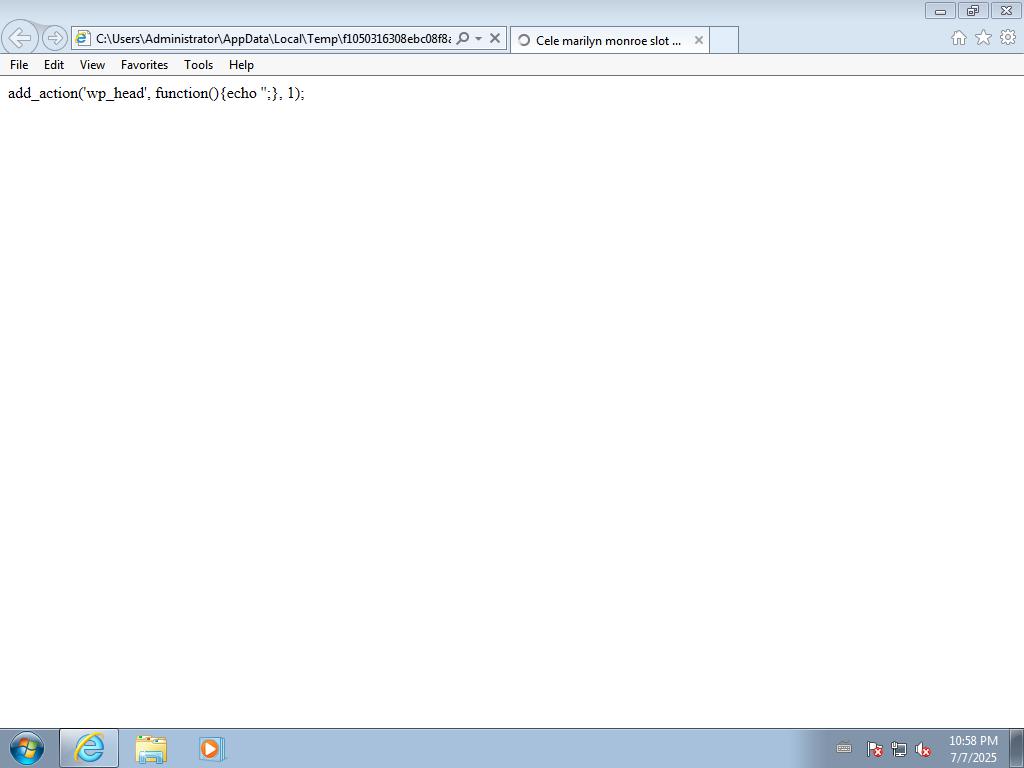Open the View menu
Viewport: 1024px width, 768px height.
(x=92, y=65)
